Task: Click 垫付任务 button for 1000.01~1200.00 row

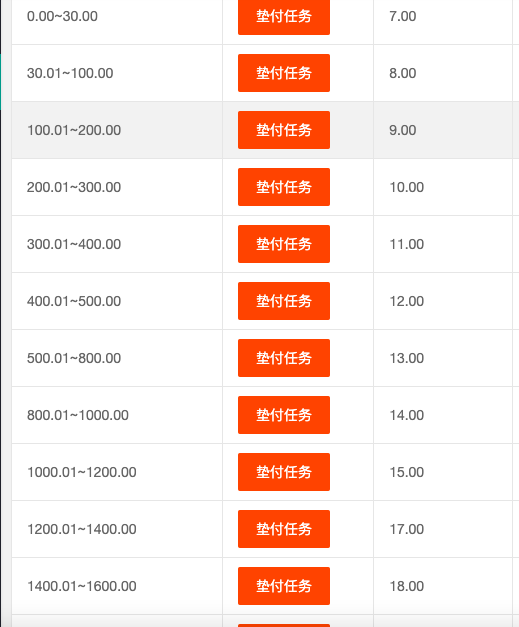Action: [x=284, y=472]
